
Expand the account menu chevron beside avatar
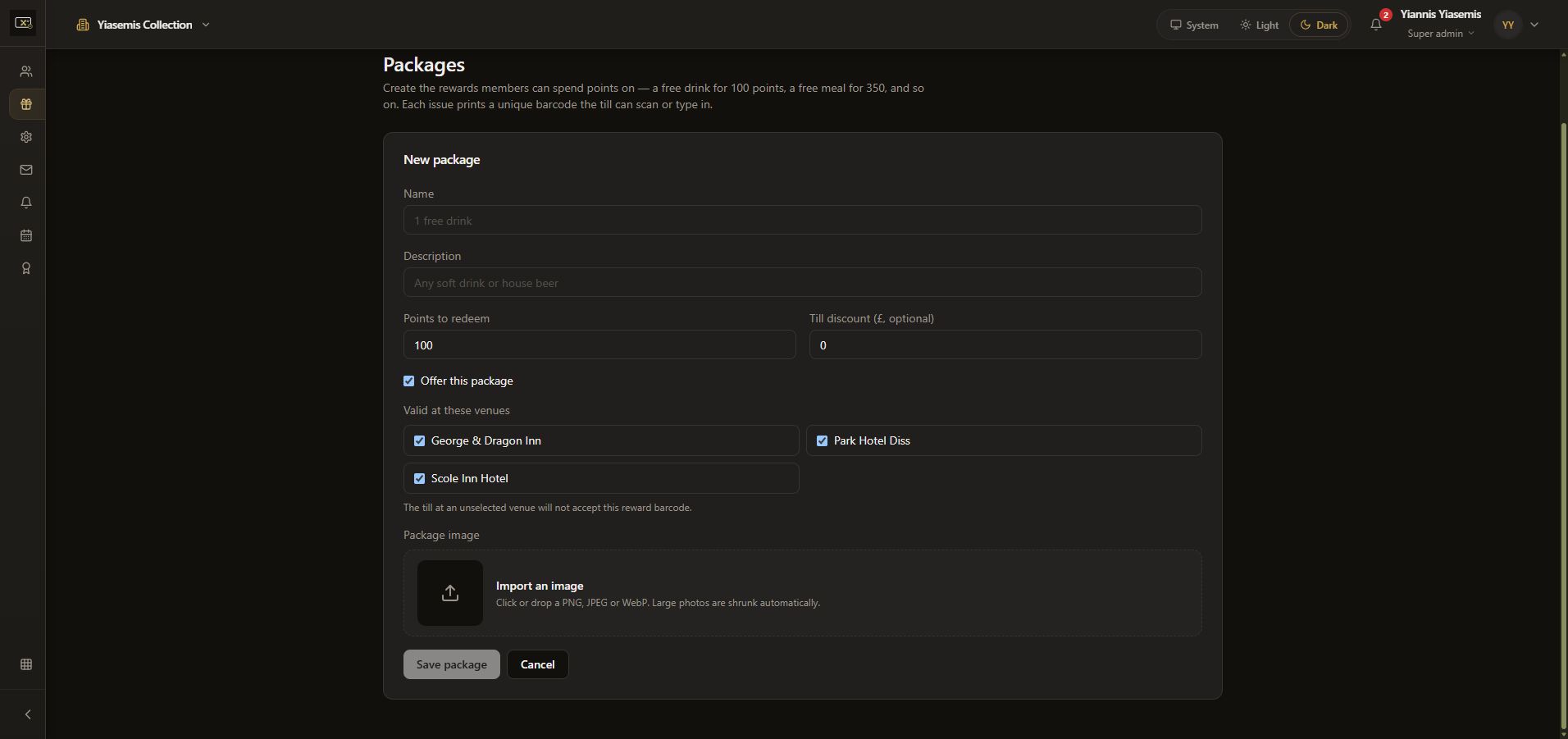tap(1534, 25)
